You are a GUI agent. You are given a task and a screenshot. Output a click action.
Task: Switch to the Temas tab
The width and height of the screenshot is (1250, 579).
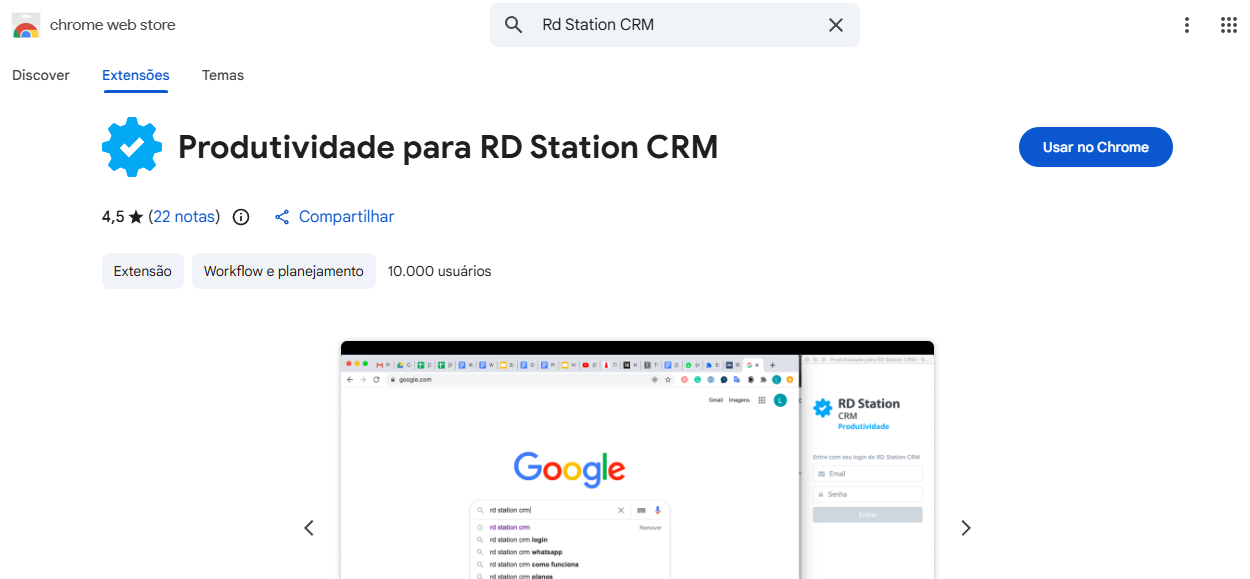[223, 75]
